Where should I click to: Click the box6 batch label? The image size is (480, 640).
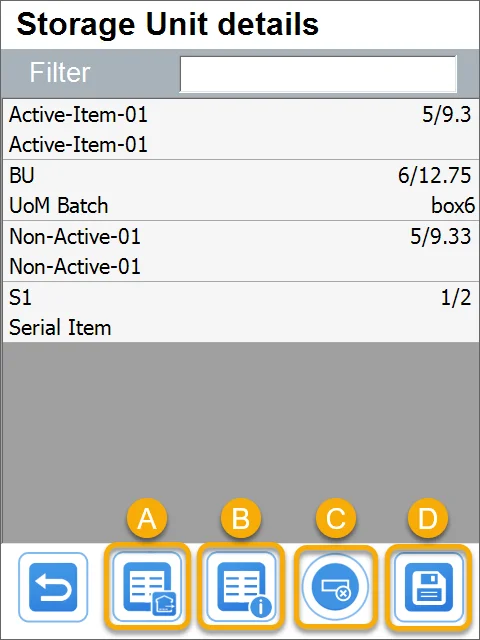point(453,205)
